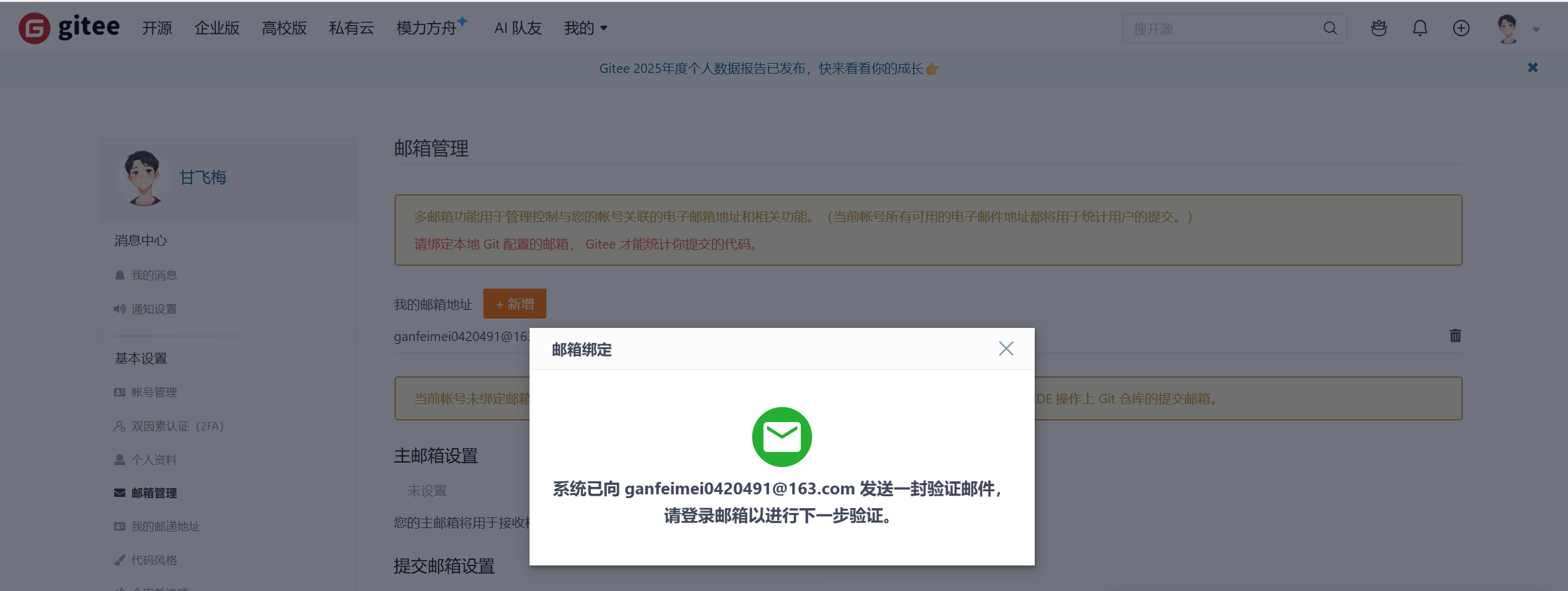This screenshot has width=1568, height=591.
Task: Open the Gitee 2025 年度报告 banner link
Action: tap(768, 69)
